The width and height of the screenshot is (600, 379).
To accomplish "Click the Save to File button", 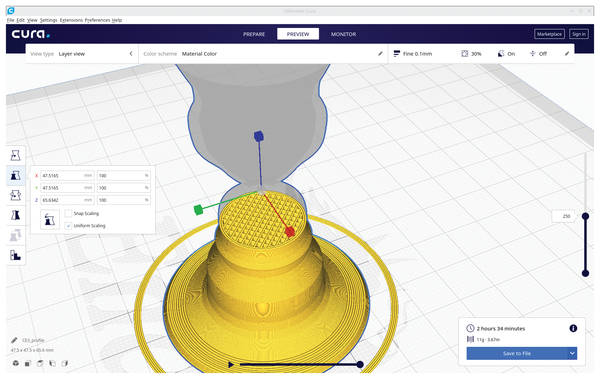I will click(517, 353).
